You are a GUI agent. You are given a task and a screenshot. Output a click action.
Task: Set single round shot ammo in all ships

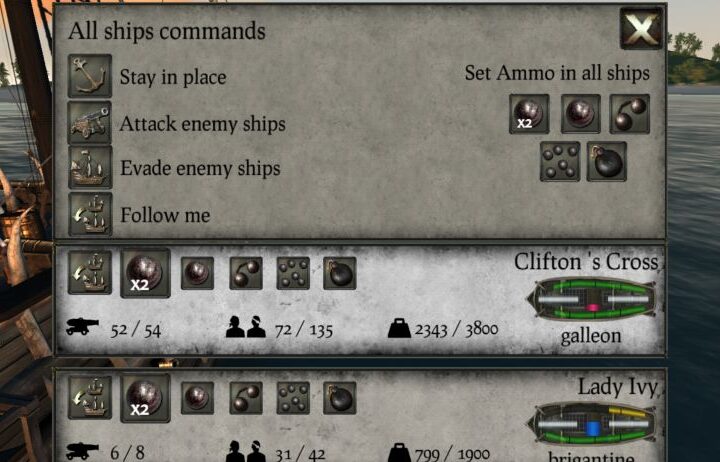tap(581, 114)
